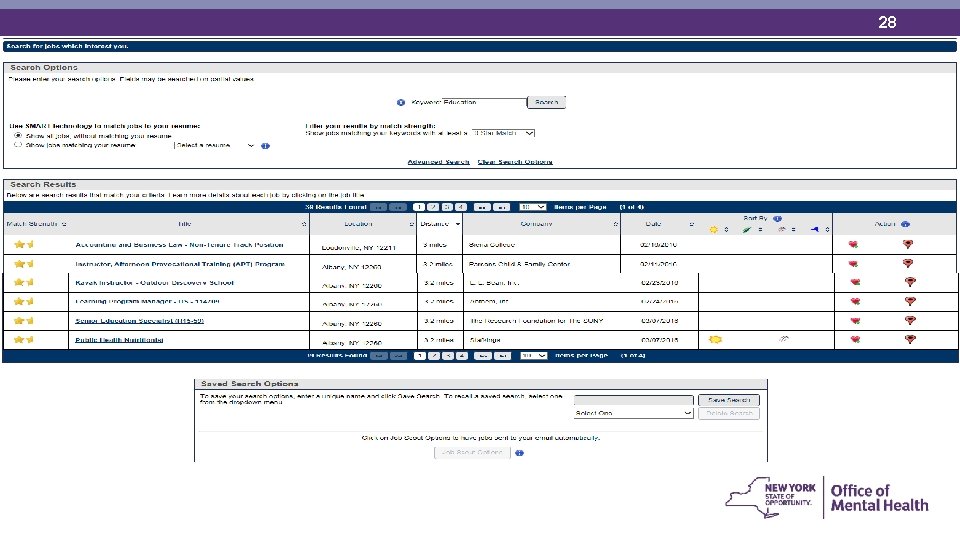
Task: Click right action icon for Parsons Child job
Action: pos(907,264)
